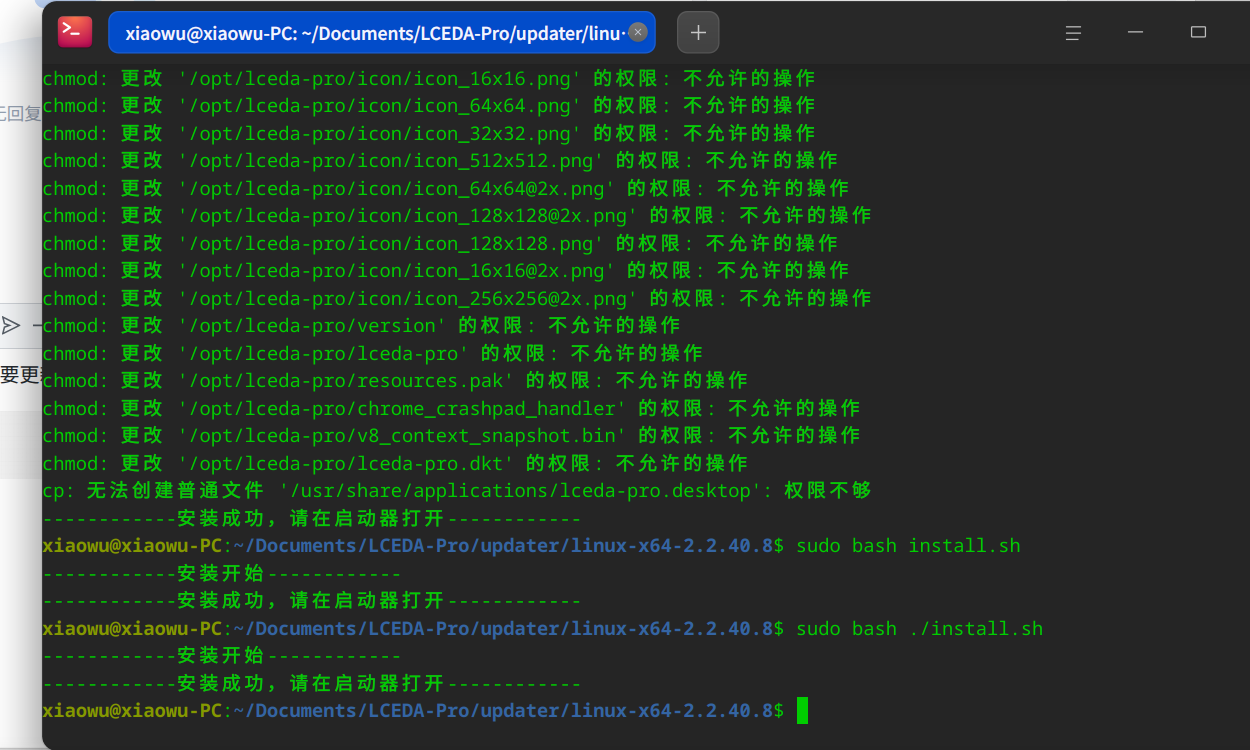Click the path '/opt/lceda-pro/icon/icon_64x64@2x.png'
This screenshot has height=750, width=1250.
397,188
